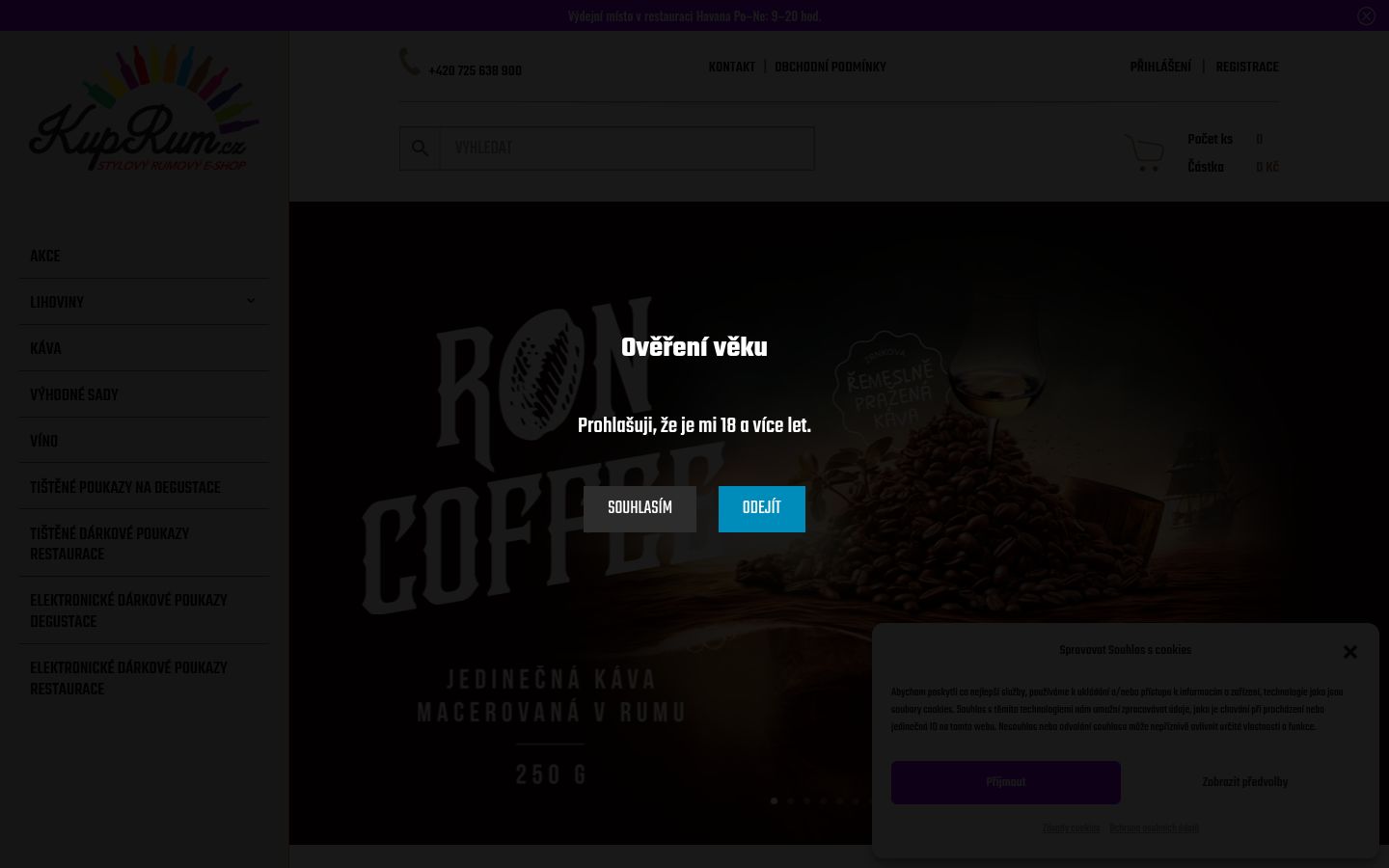
Task: Focus the Vyhledat search field
Action: point(627,149)
